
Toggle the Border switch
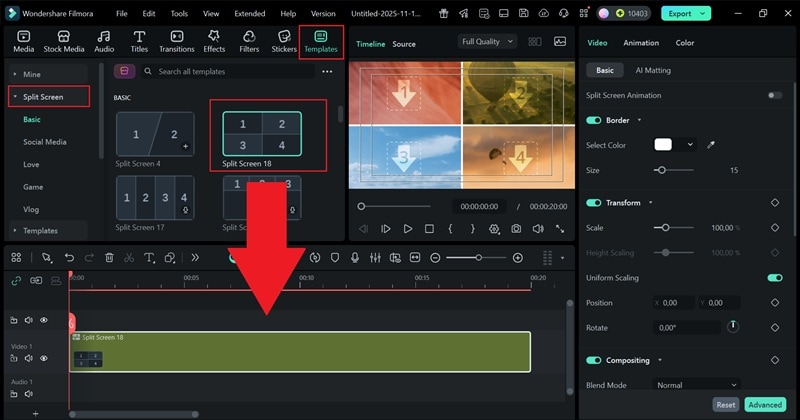click(593, 120)
